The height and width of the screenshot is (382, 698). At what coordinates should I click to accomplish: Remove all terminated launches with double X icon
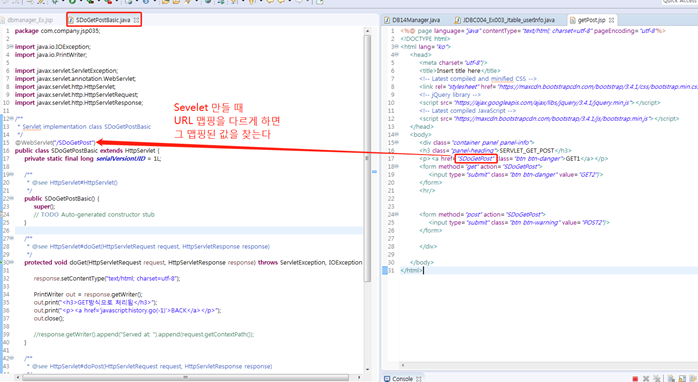[657, 379]
